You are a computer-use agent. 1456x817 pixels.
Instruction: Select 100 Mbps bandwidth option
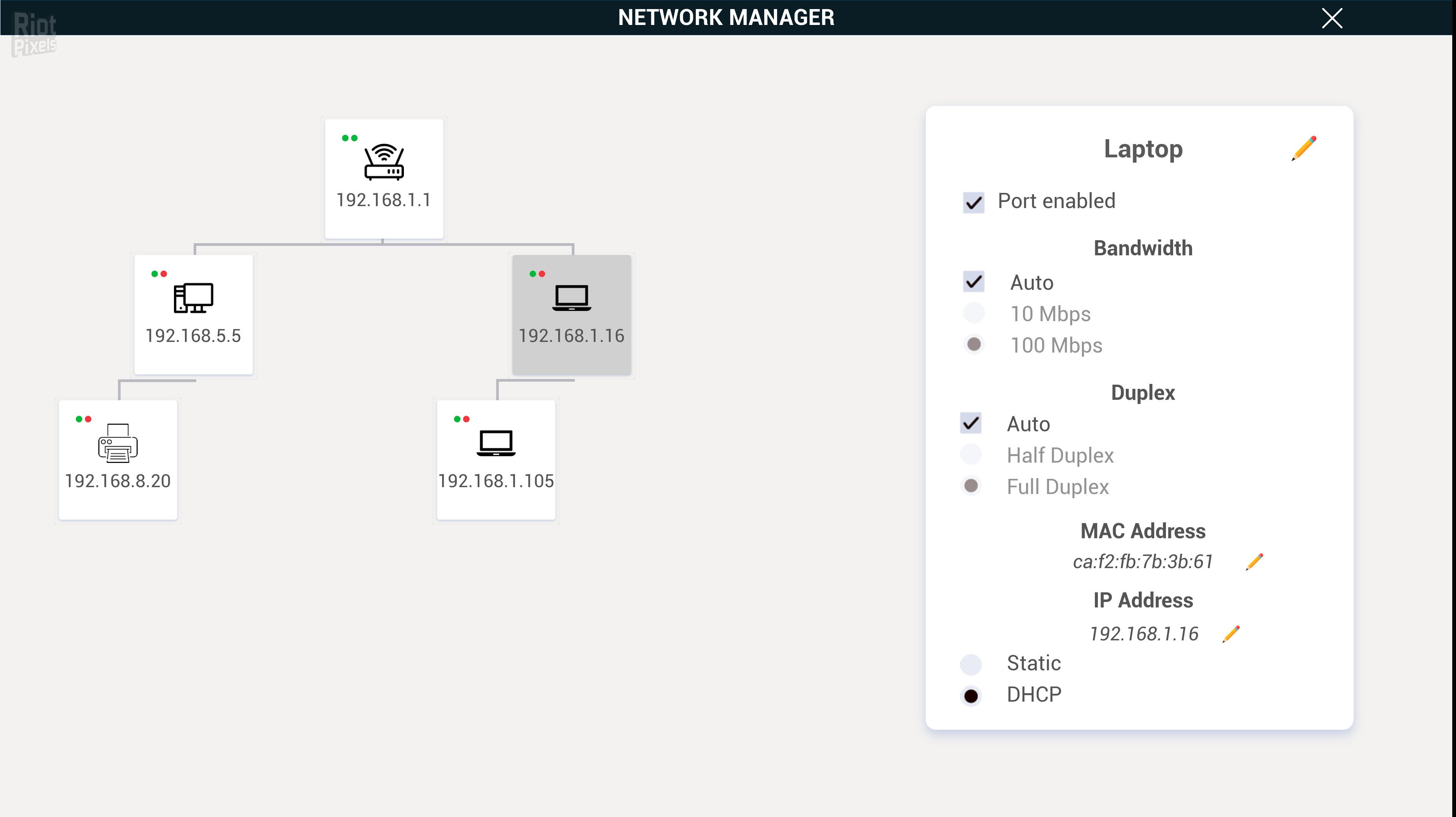tap(973, 345)
